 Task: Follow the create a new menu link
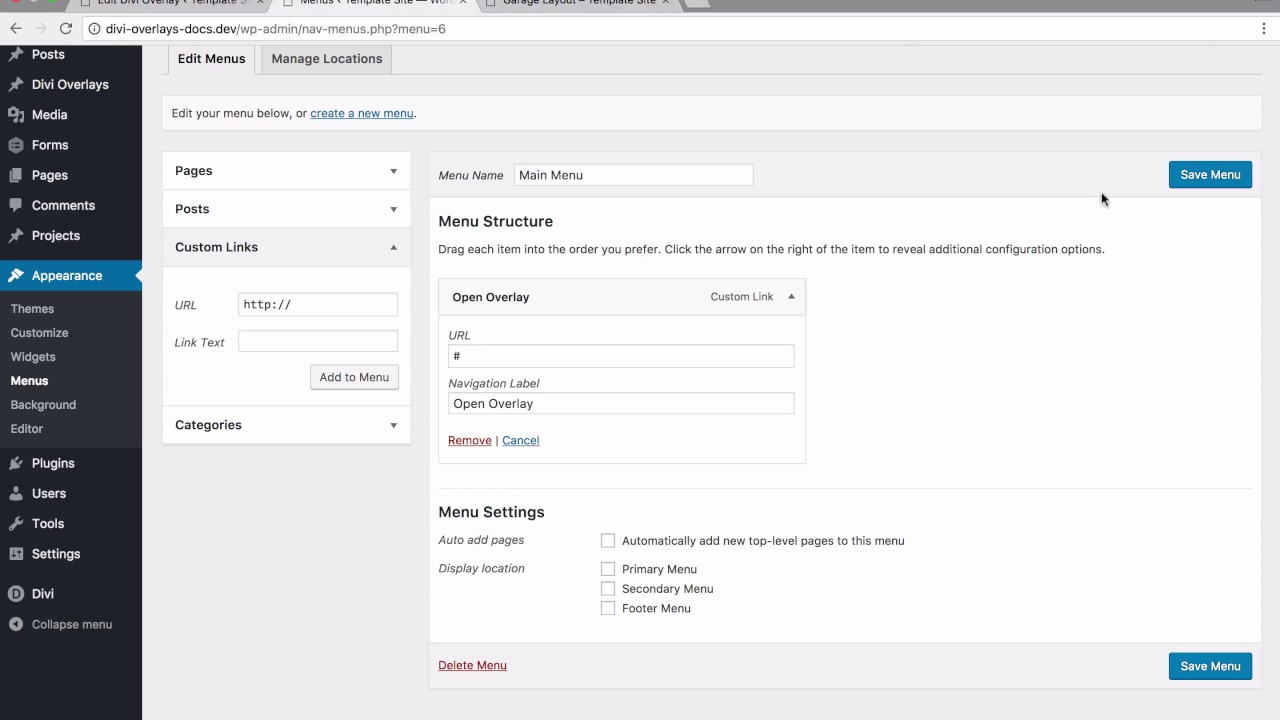[361, 113]
